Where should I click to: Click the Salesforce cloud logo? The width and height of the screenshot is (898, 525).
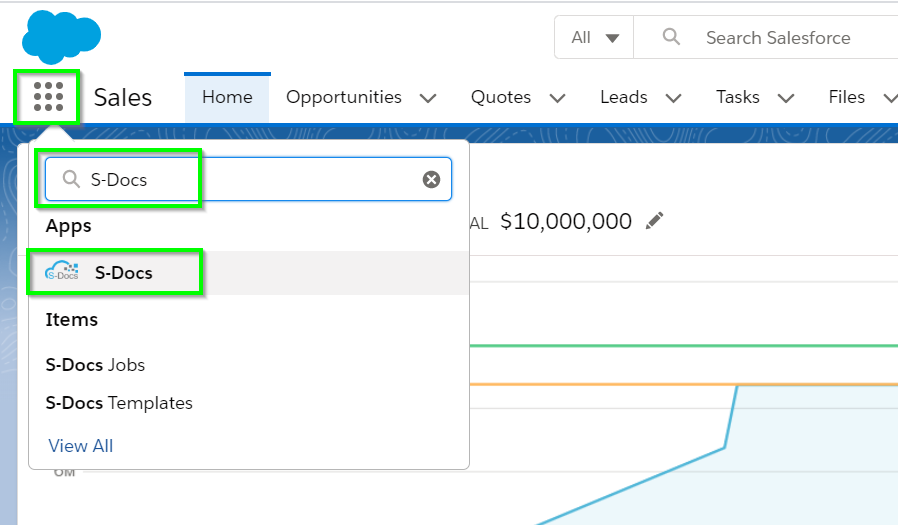click(x=61, y=37)
